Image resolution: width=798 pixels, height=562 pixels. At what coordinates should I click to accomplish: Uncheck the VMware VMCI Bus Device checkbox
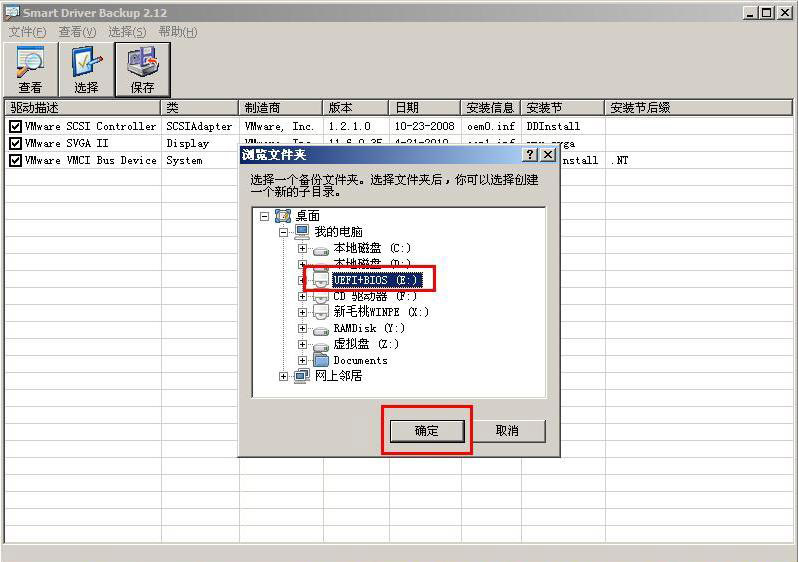[x=15, y=160]
